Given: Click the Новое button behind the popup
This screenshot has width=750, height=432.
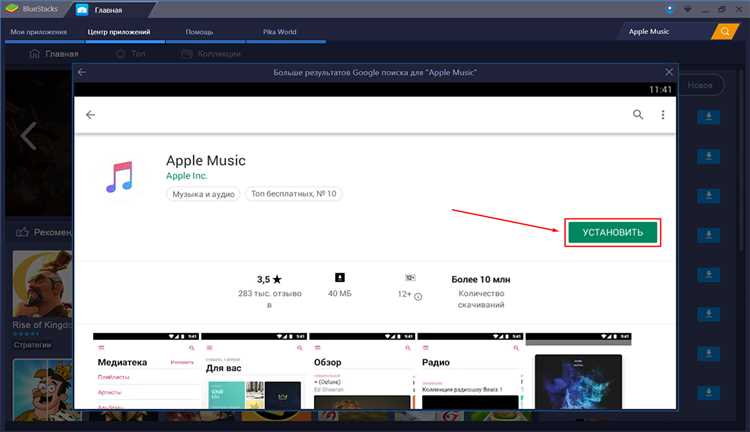Looking at the screenshot, I should [700, 85].
